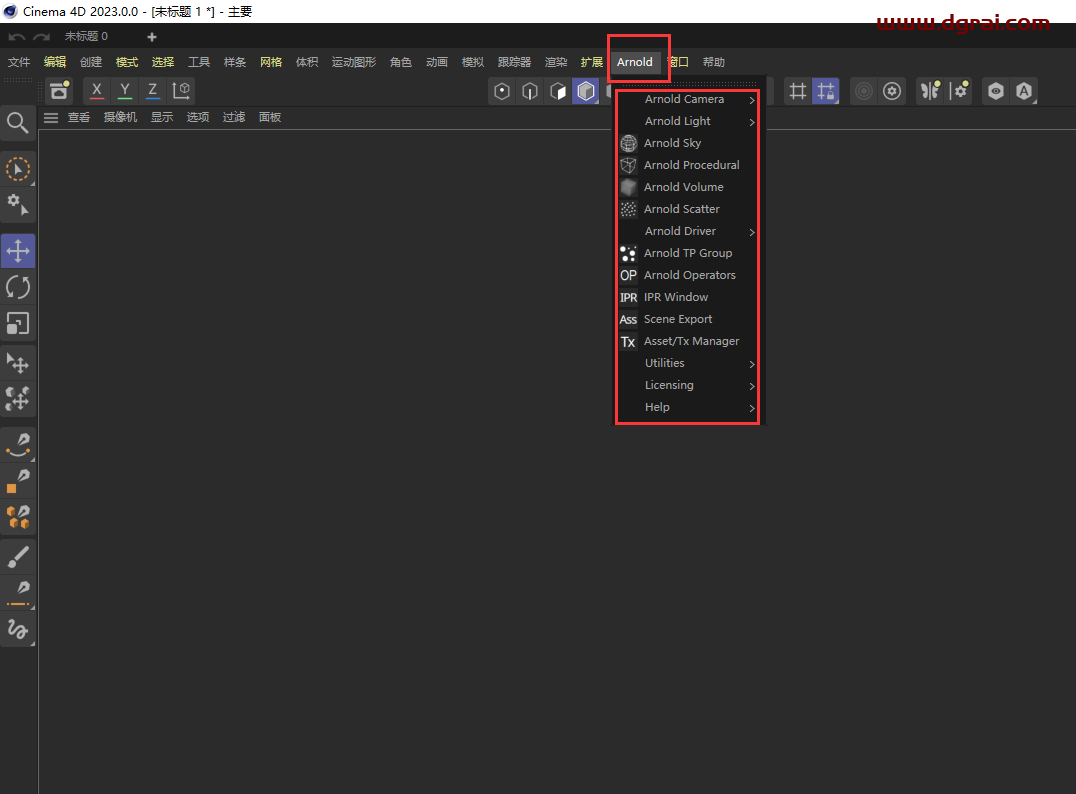
Task: Click the Arnold A hexagon icon
Action: 1024,91
